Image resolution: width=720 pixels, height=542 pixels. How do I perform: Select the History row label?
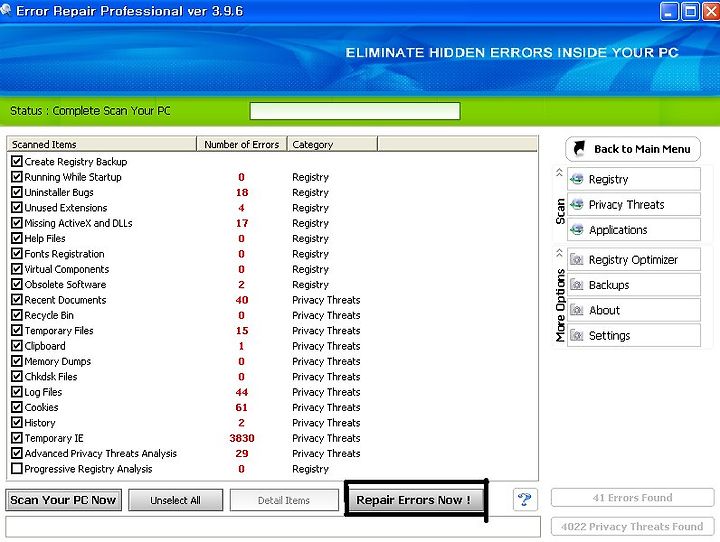(39, 423)
